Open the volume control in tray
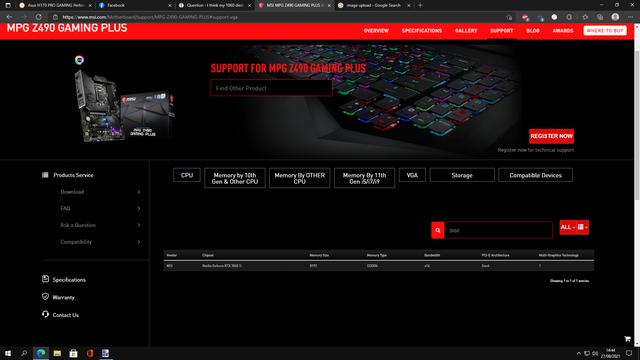The width and height of the screenshot is (640, 360). coord(595,353)
